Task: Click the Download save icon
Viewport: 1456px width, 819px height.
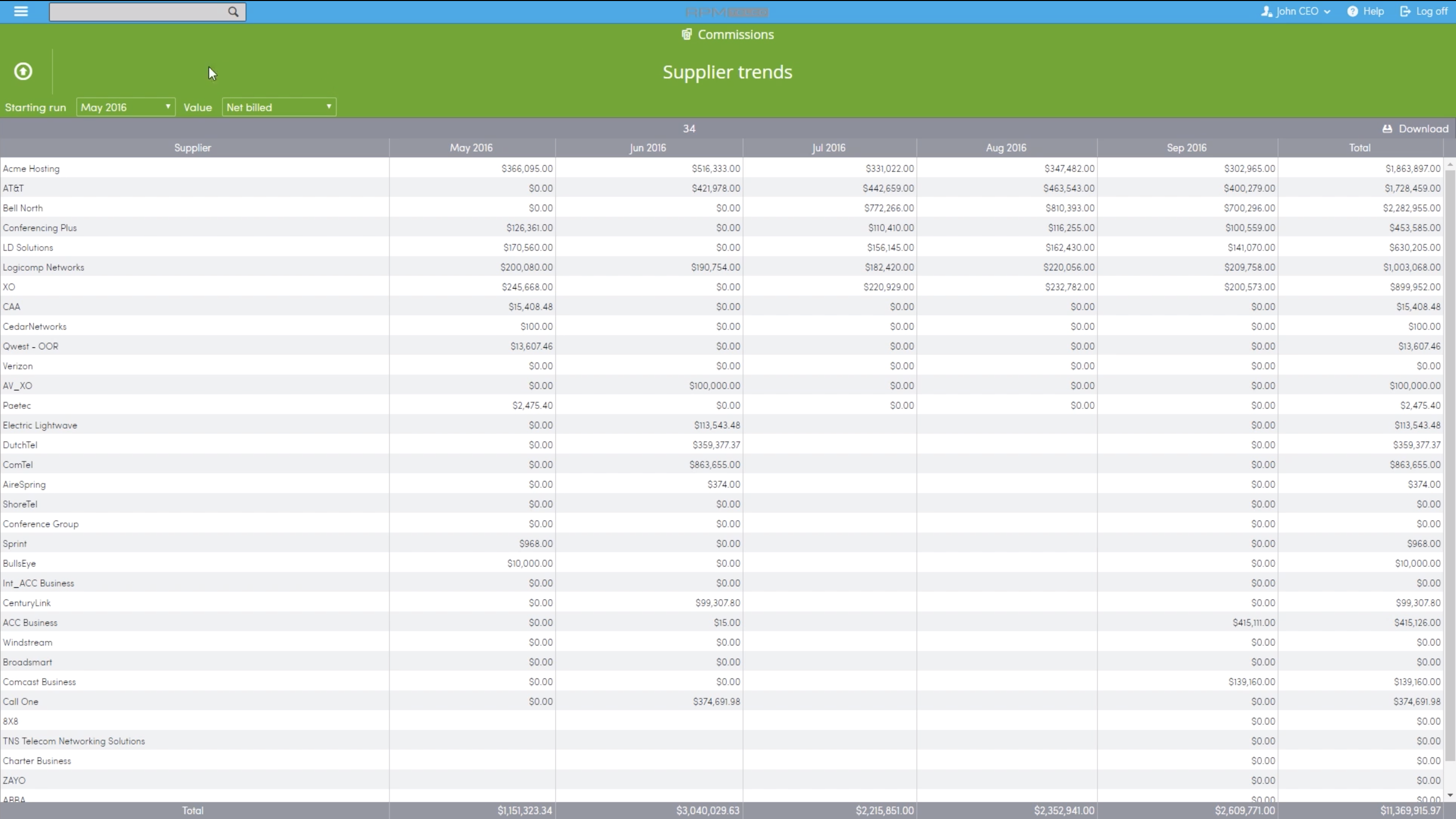Action: pos(1388,129)
